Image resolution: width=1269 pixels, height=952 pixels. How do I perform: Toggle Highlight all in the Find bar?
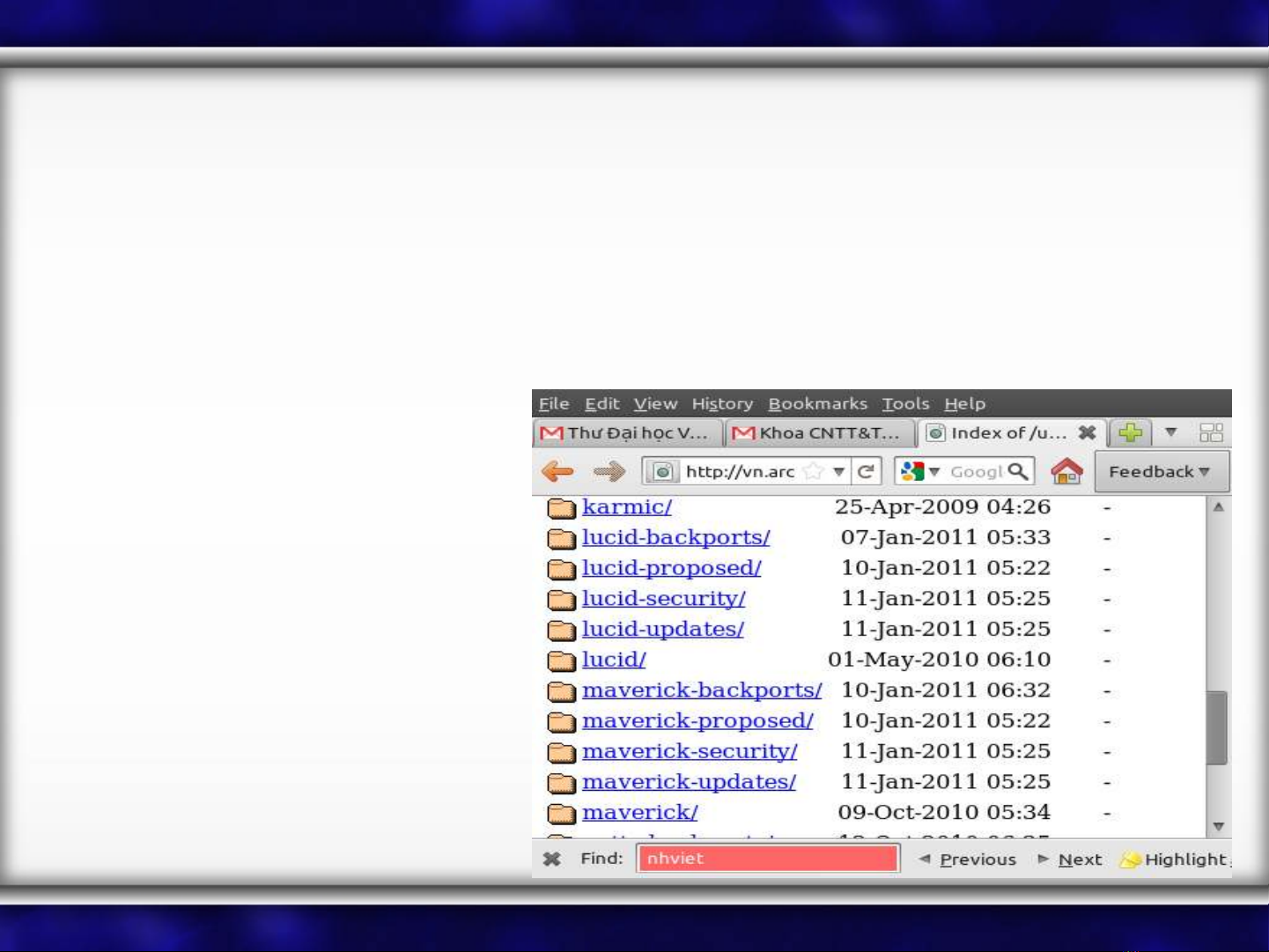1176,860
